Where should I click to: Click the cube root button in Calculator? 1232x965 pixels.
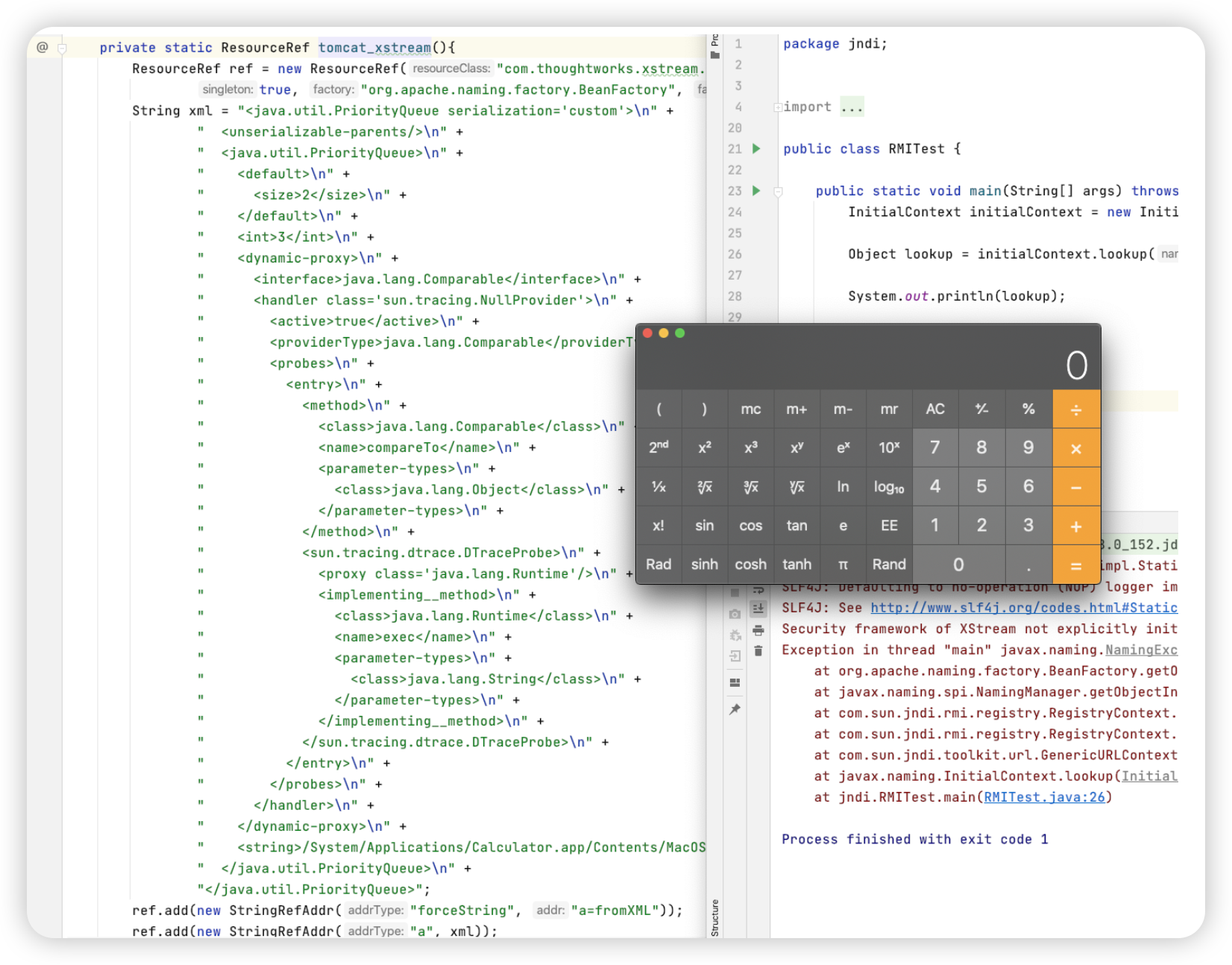coord(751,487)
